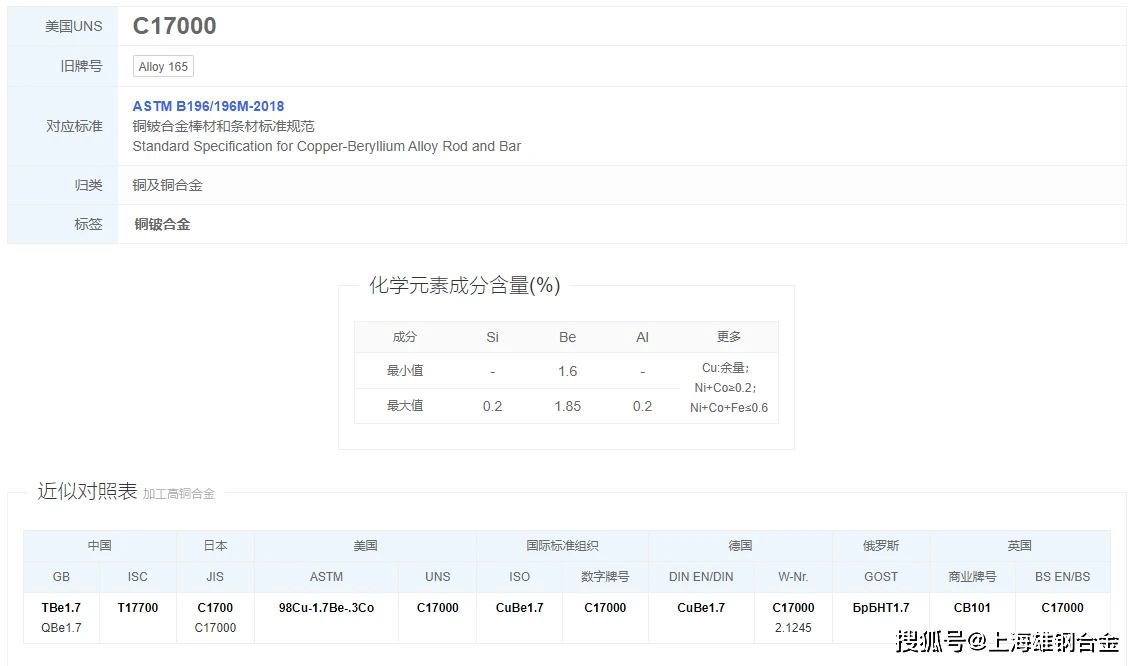
Task: Click the C17000 UNS grade heading
Action: pos(174,26)
